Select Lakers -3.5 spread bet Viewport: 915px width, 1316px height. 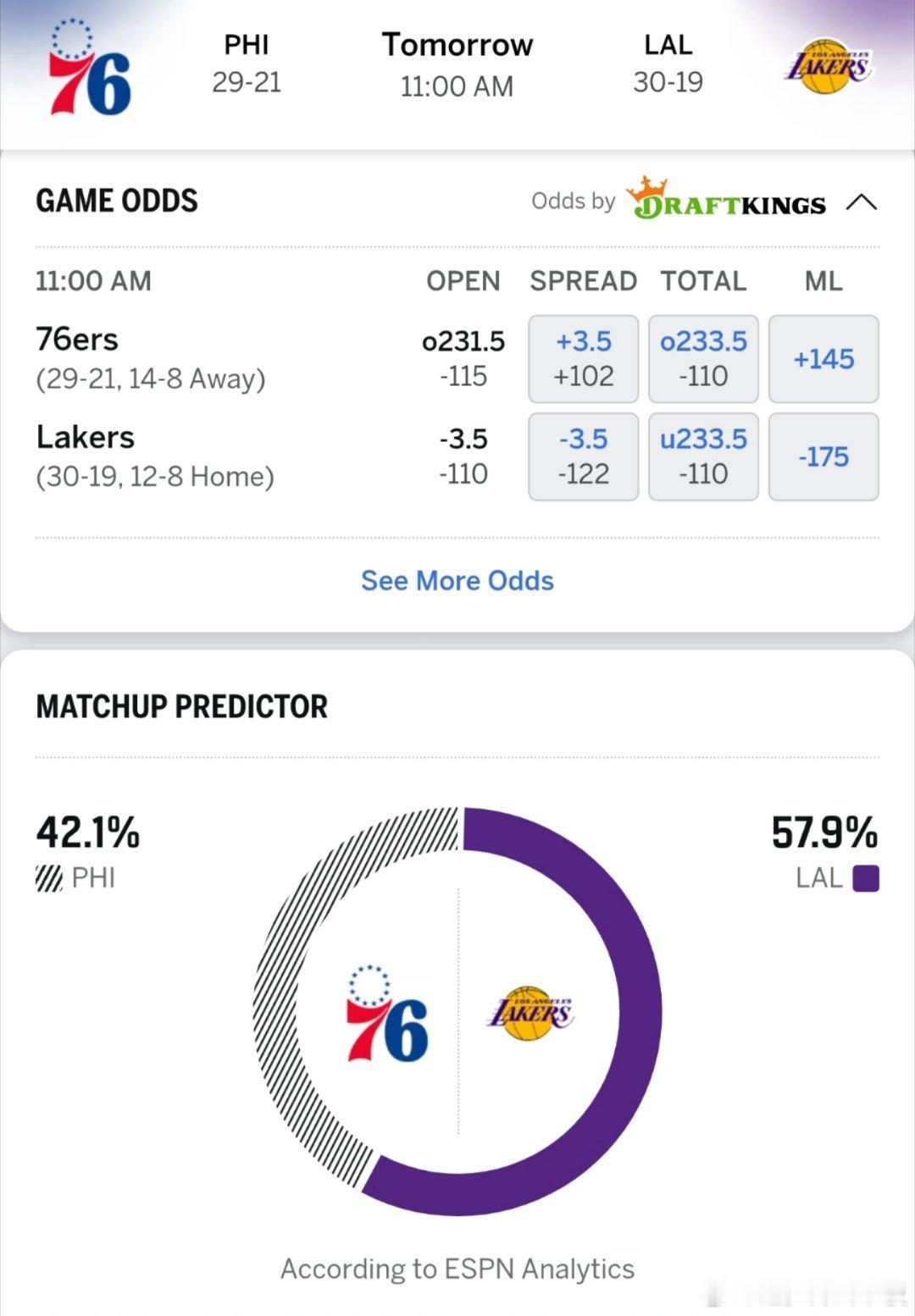583,456
